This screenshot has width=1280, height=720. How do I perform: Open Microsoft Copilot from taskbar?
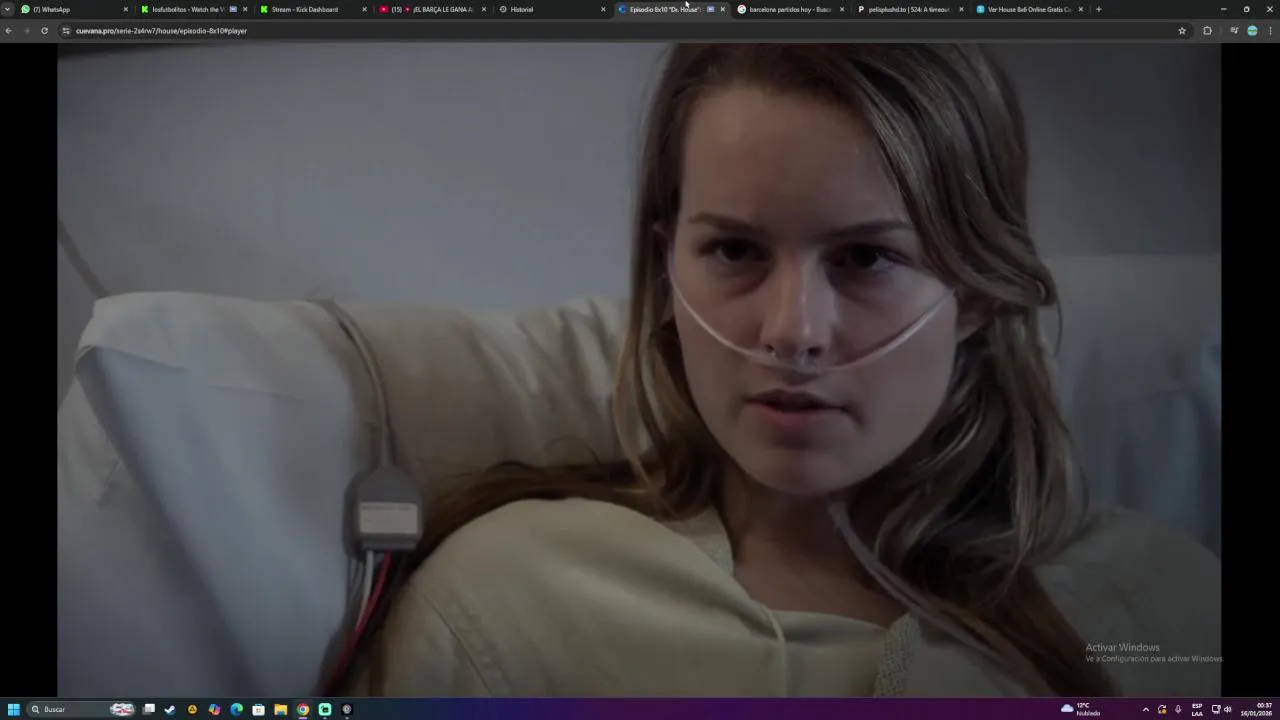[214, 709]
